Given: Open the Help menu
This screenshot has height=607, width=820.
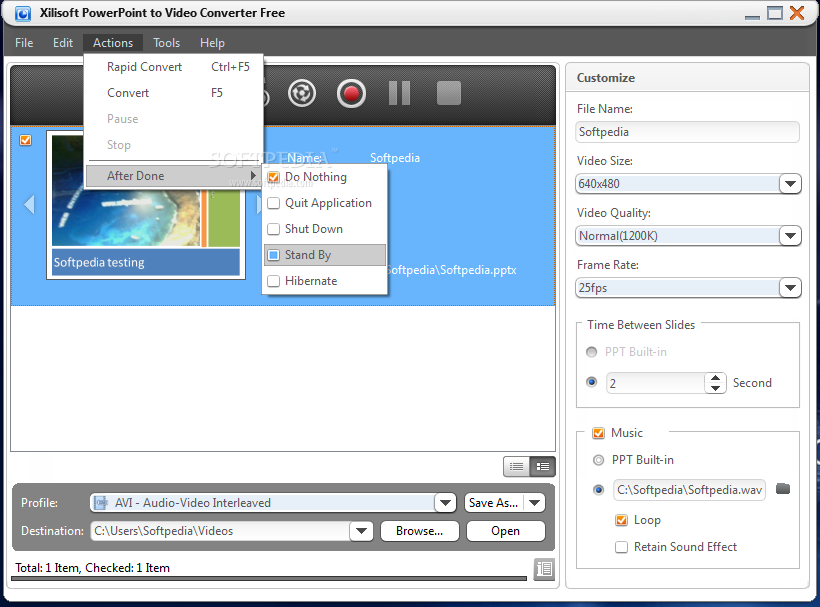Looking at the screenshot, I should coord(212,43).
